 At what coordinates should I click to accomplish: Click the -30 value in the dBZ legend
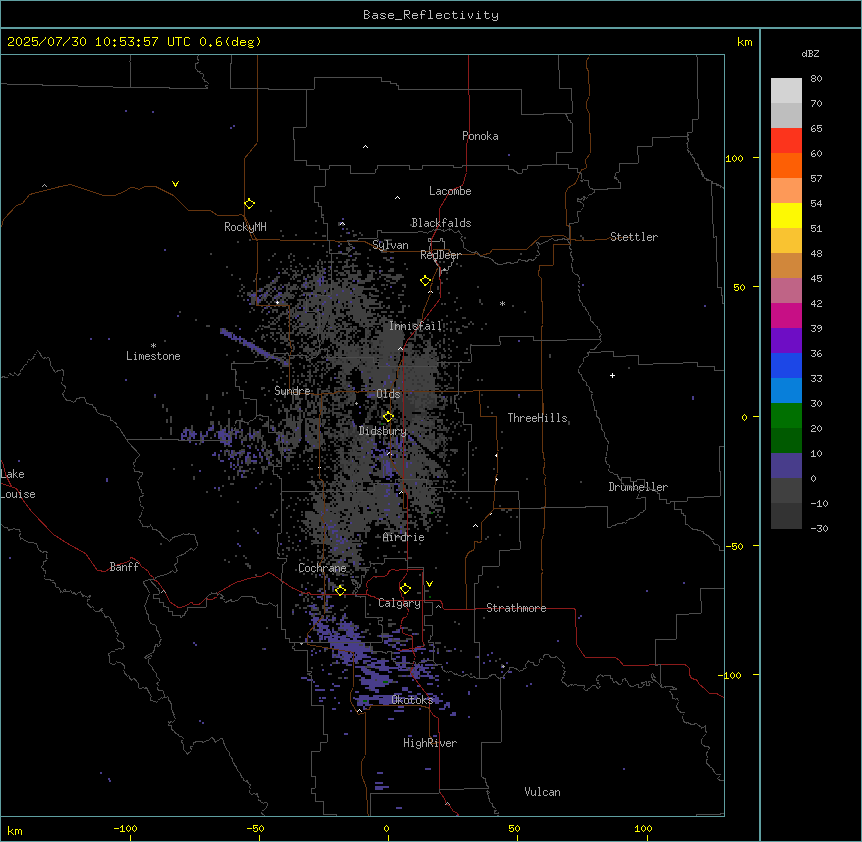click(819, 528)
